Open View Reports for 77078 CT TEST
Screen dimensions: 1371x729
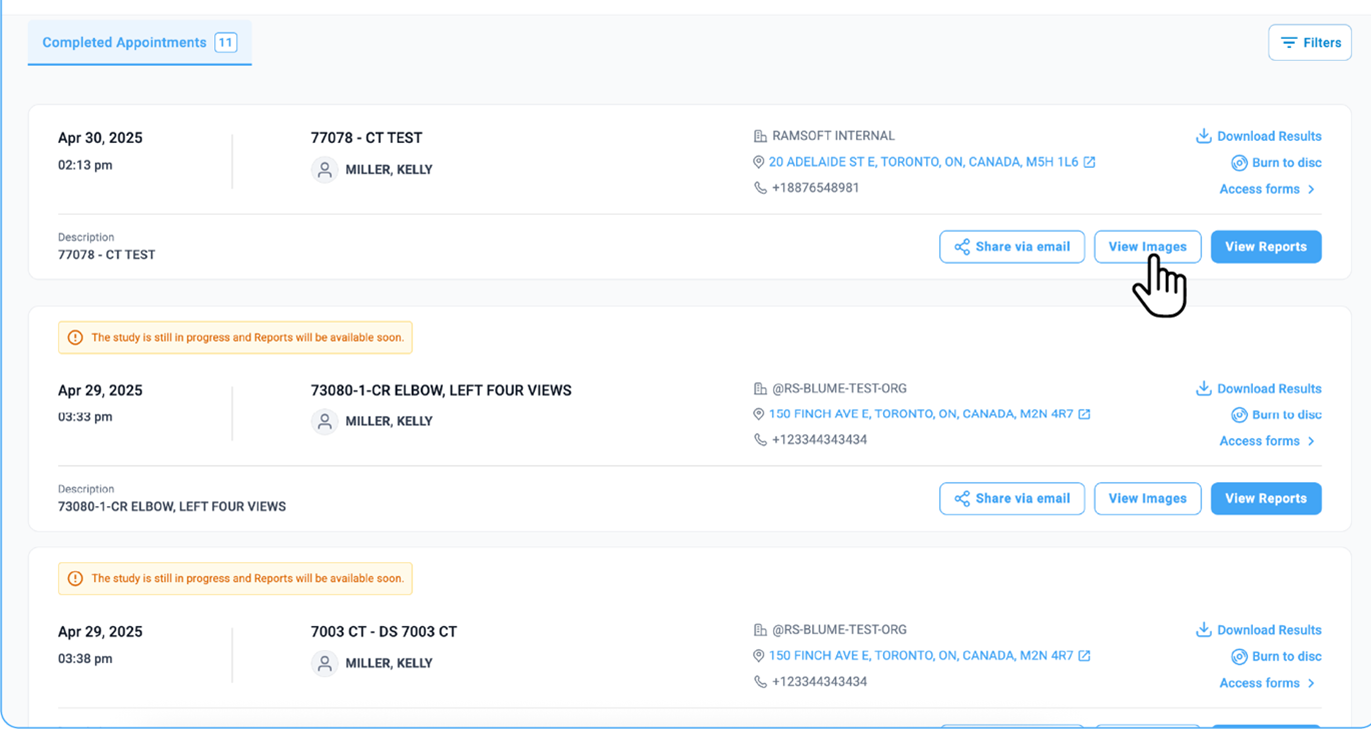1265,247
